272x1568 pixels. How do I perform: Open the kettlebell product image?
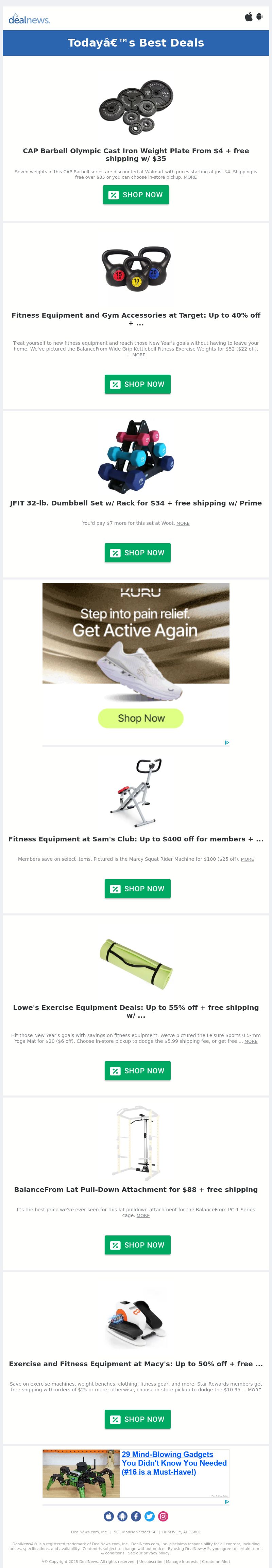(136, 270)
